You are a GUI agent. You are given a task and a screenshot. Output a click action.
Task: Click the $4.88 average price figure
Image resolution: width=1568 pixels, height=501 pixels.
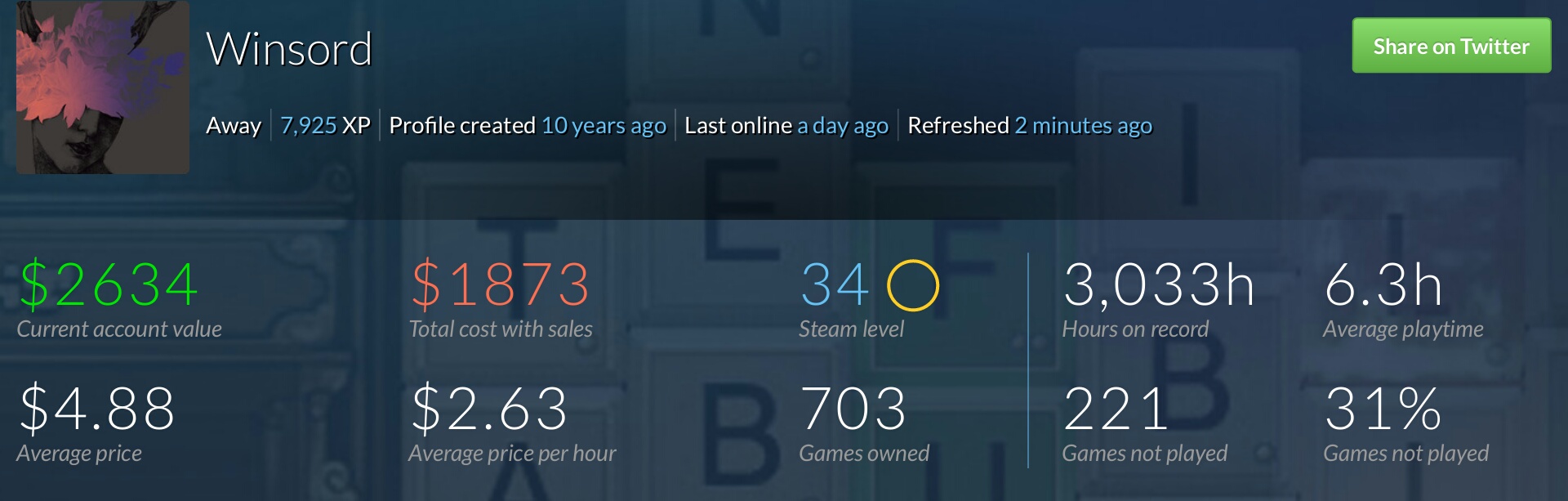(x=97, y=408)
